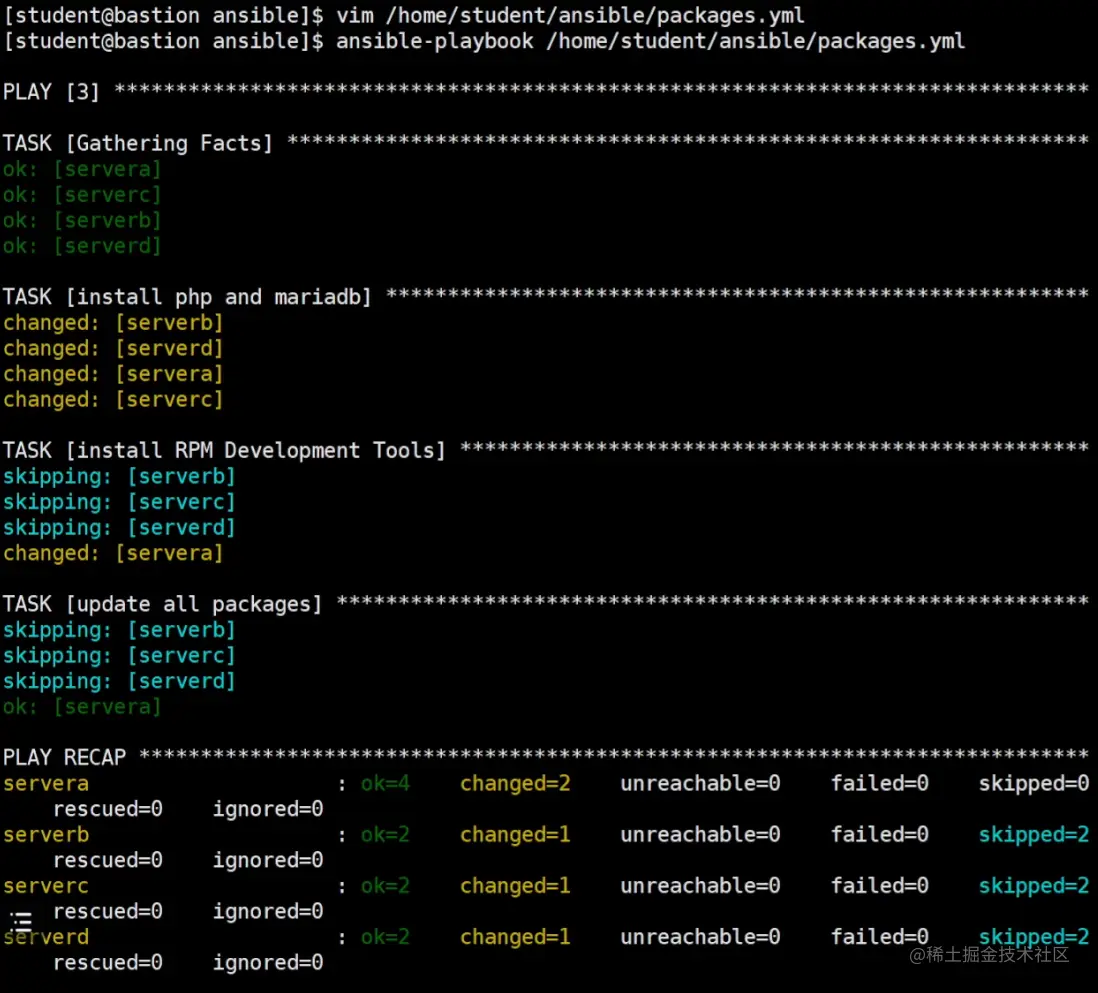
Task: Click 'rescued=0' beneath the servera recap row
Action: pyautogui.click(x=108, y=810)
